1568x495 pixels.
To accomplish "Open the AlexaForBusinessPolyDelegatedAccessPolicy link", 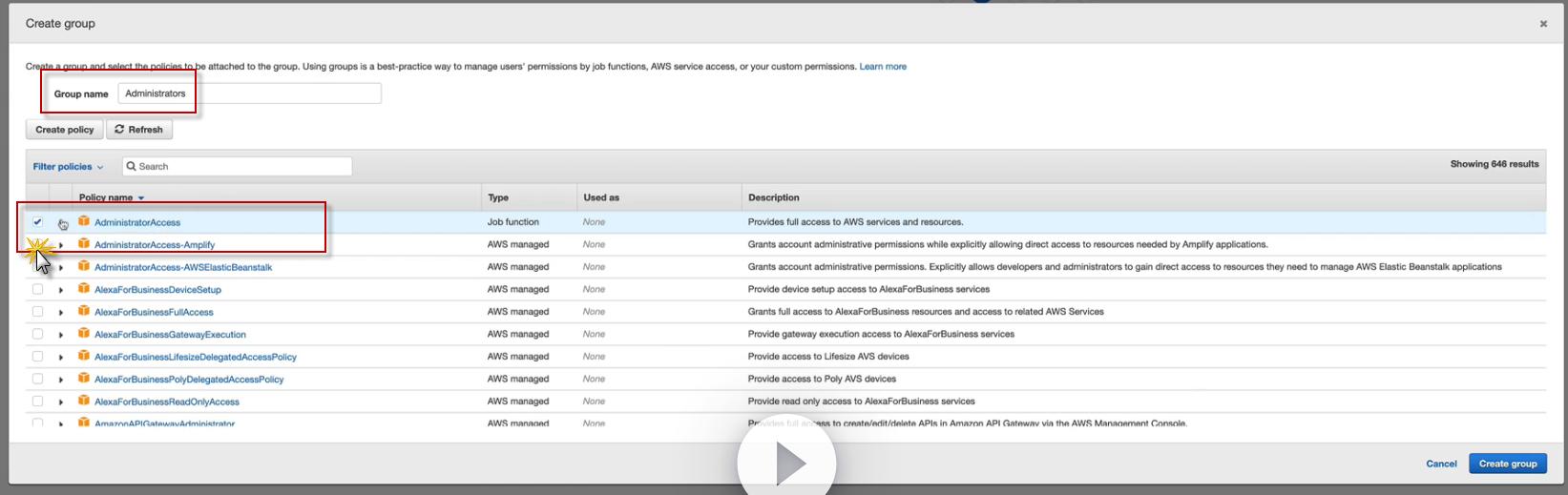I will tap(189, 380).
